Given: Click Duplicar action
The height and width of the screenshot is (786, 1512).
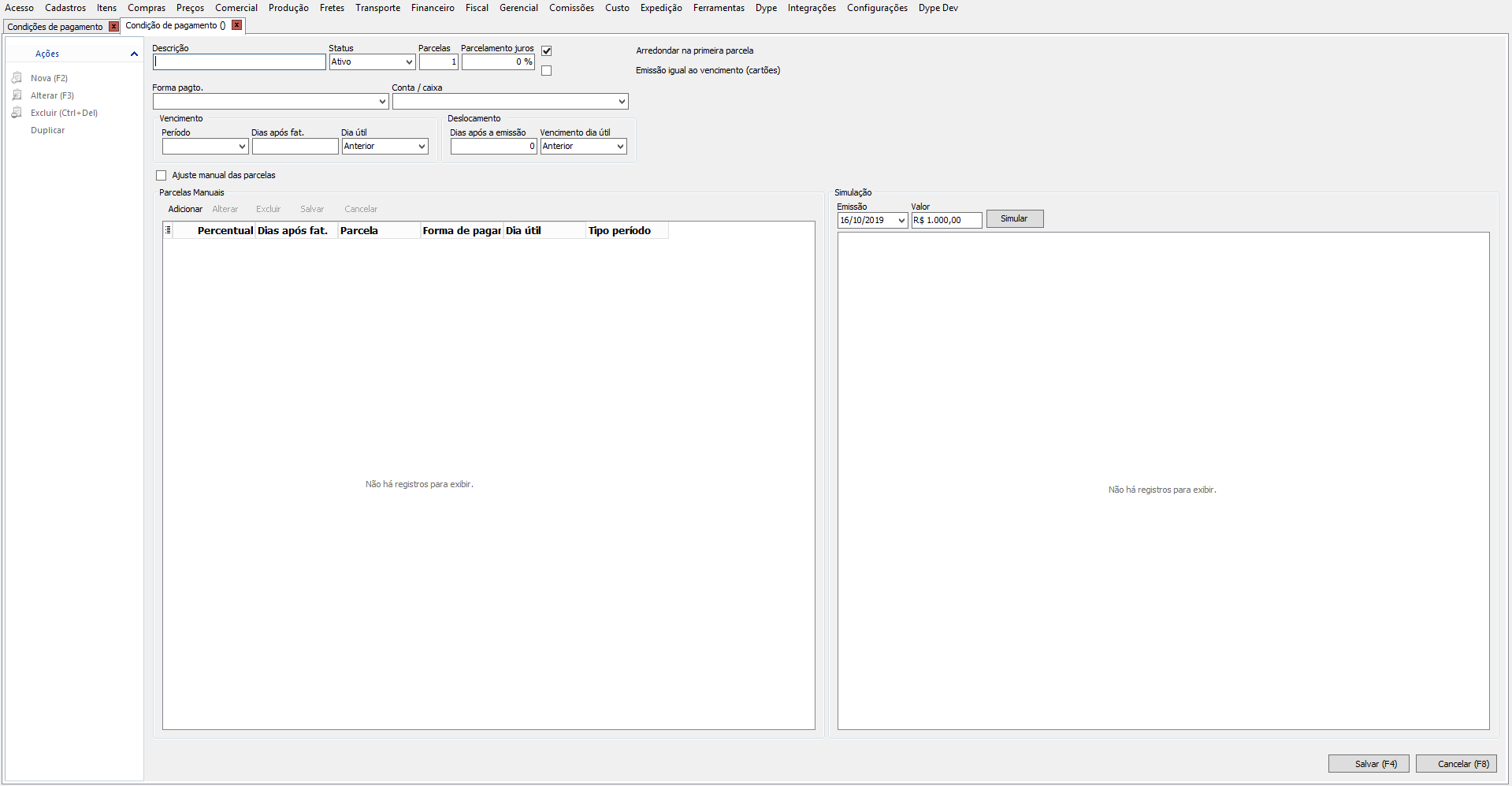Looking at the screenshot, I should [x=47, y=130].
